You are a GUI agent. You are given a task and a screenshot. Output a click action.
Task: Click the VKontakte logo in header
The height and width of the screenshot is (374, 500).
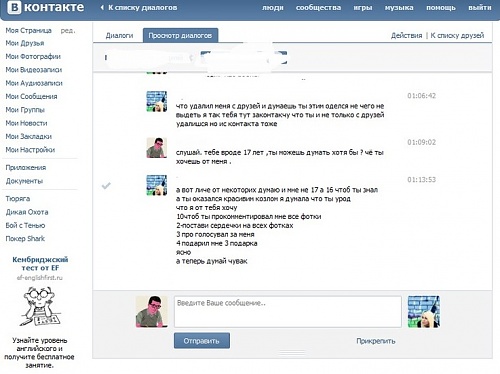pos(46,7)
